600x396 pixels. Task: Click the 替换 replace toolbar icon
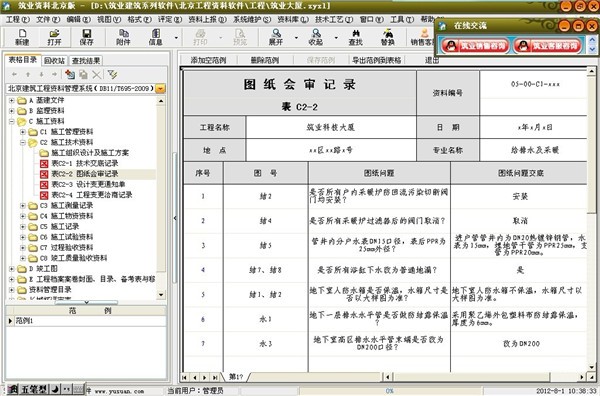tap(387, 37)
